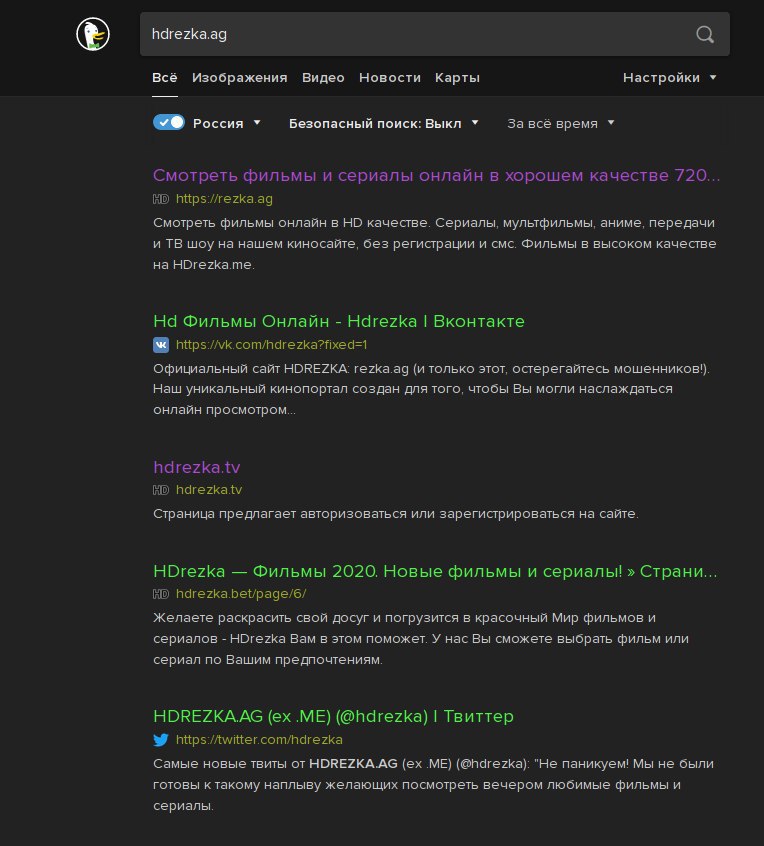764x846 pixels.
Task: Click snippet 'Желаете раскрасить свой досуг'
Action: point(421,639)
